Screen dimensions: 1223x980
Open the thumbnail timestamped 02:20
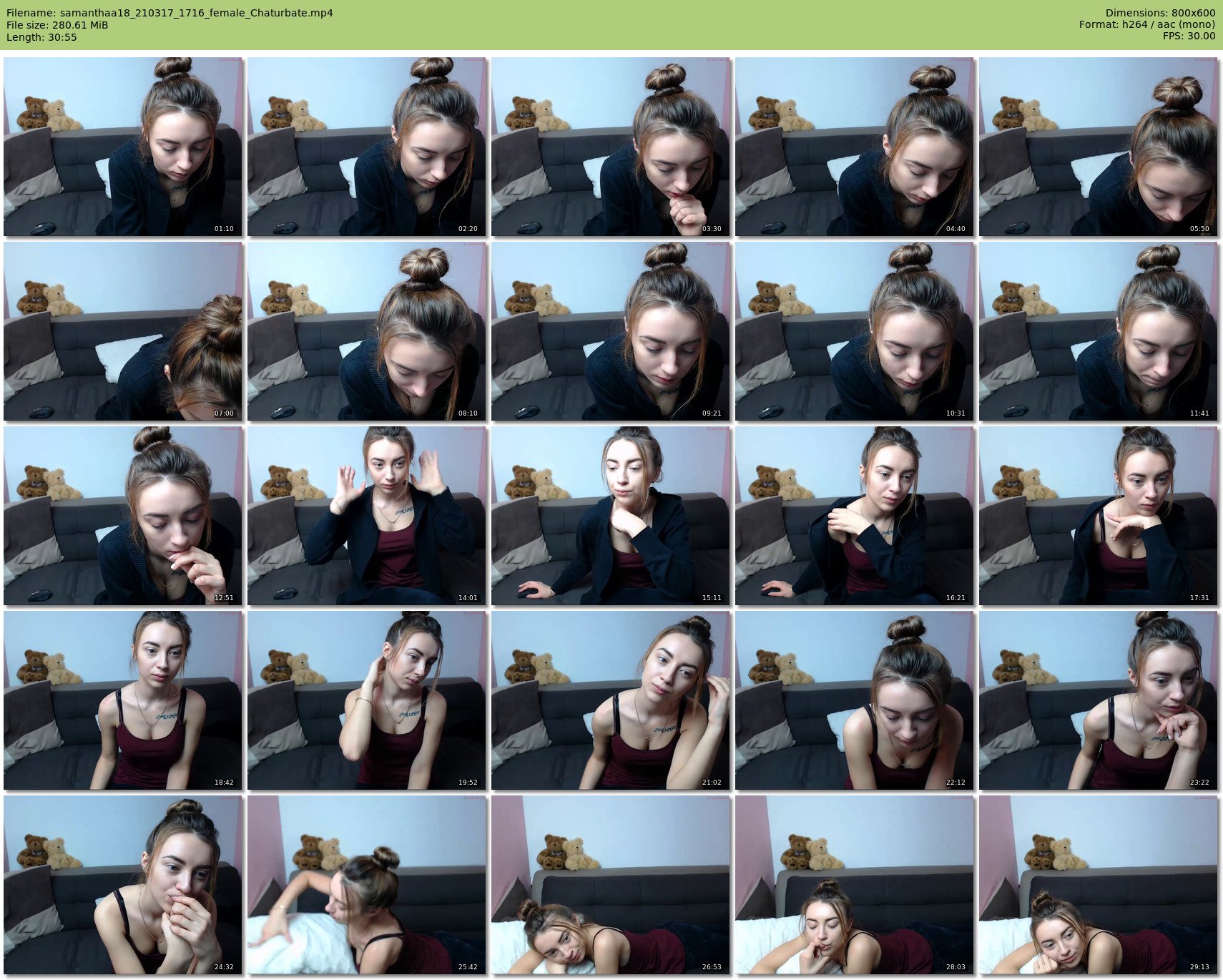point(367,147)
